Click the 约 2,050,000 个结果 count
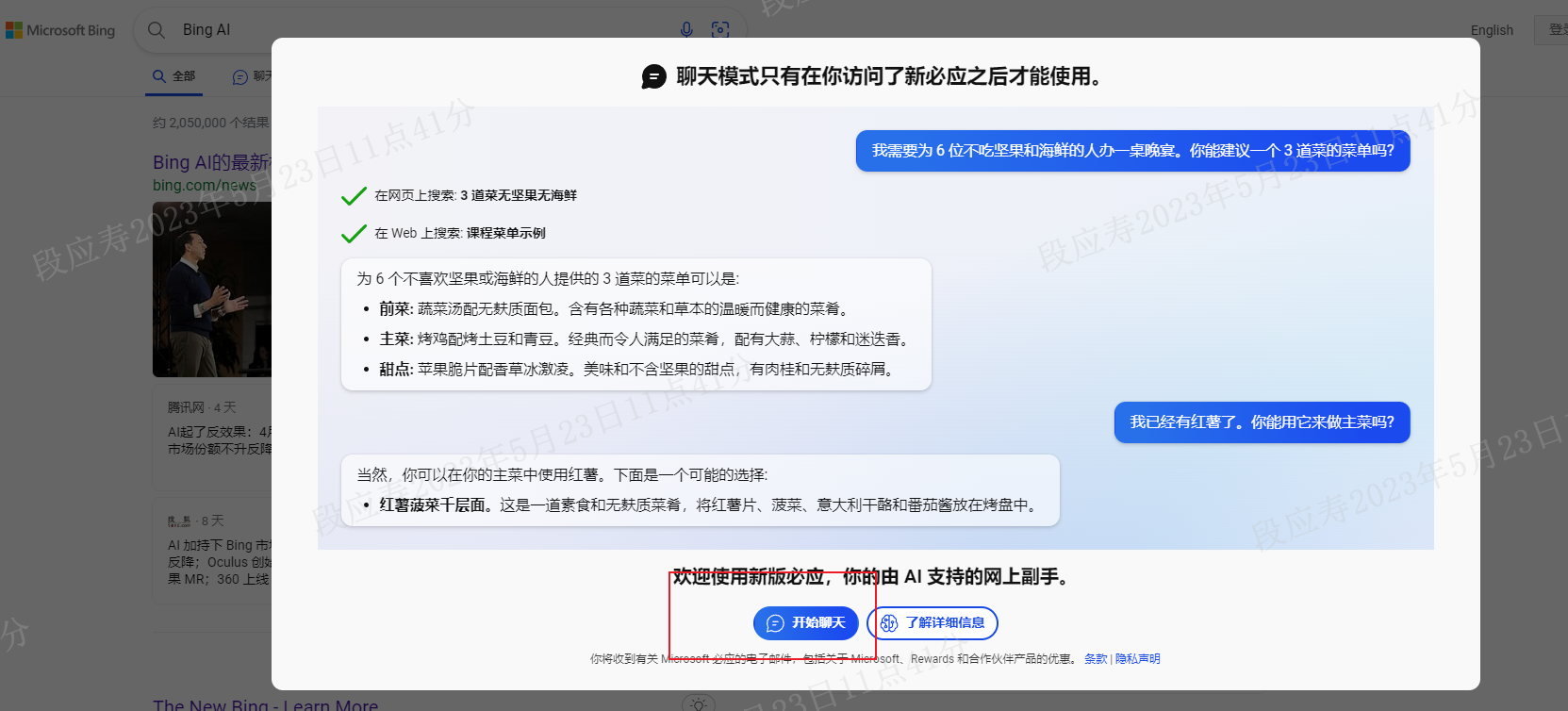This screenshot has width=1568, height=711. [211, 123]
